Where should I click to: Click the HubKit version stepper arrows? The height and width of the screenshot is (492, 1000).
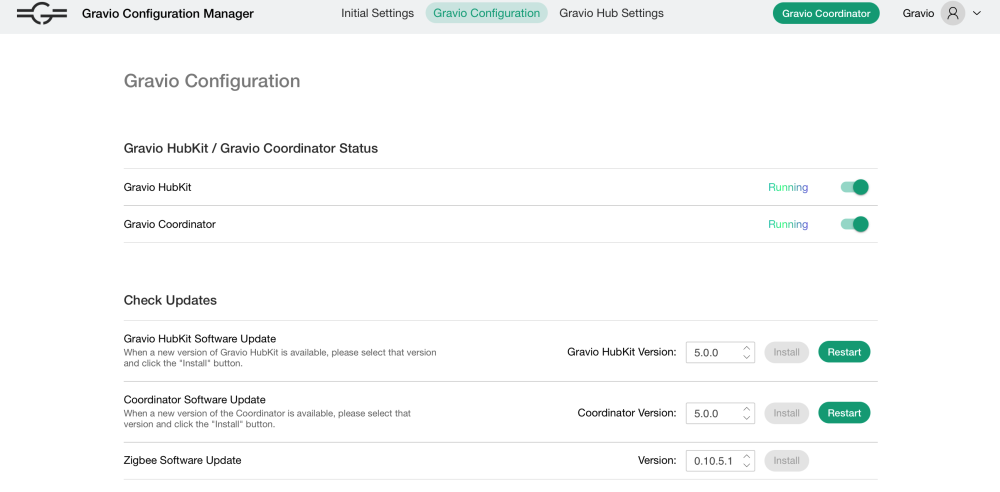click(x=746, y=352)
